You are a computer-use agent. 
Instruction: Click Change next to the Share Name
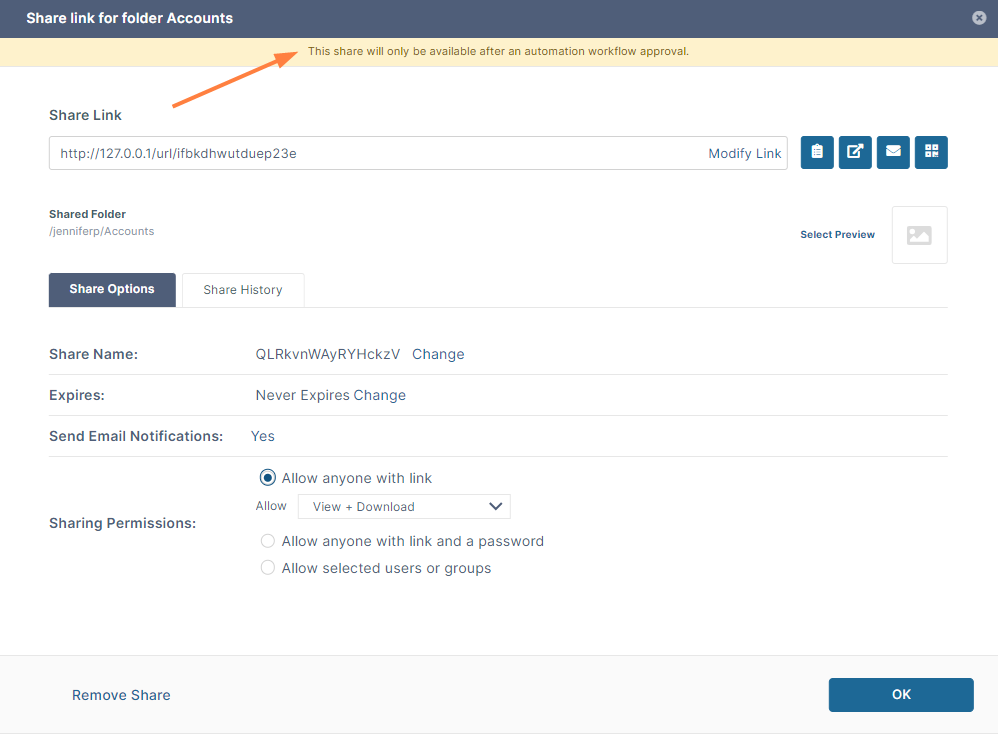pyautogui.click(x=438, y=354)
